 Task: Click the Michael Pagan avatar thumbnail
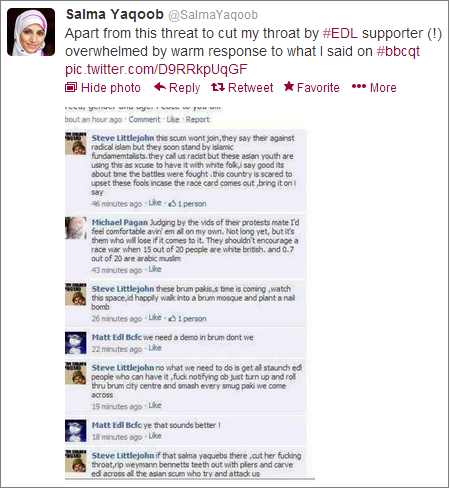(x=76, y=228)
